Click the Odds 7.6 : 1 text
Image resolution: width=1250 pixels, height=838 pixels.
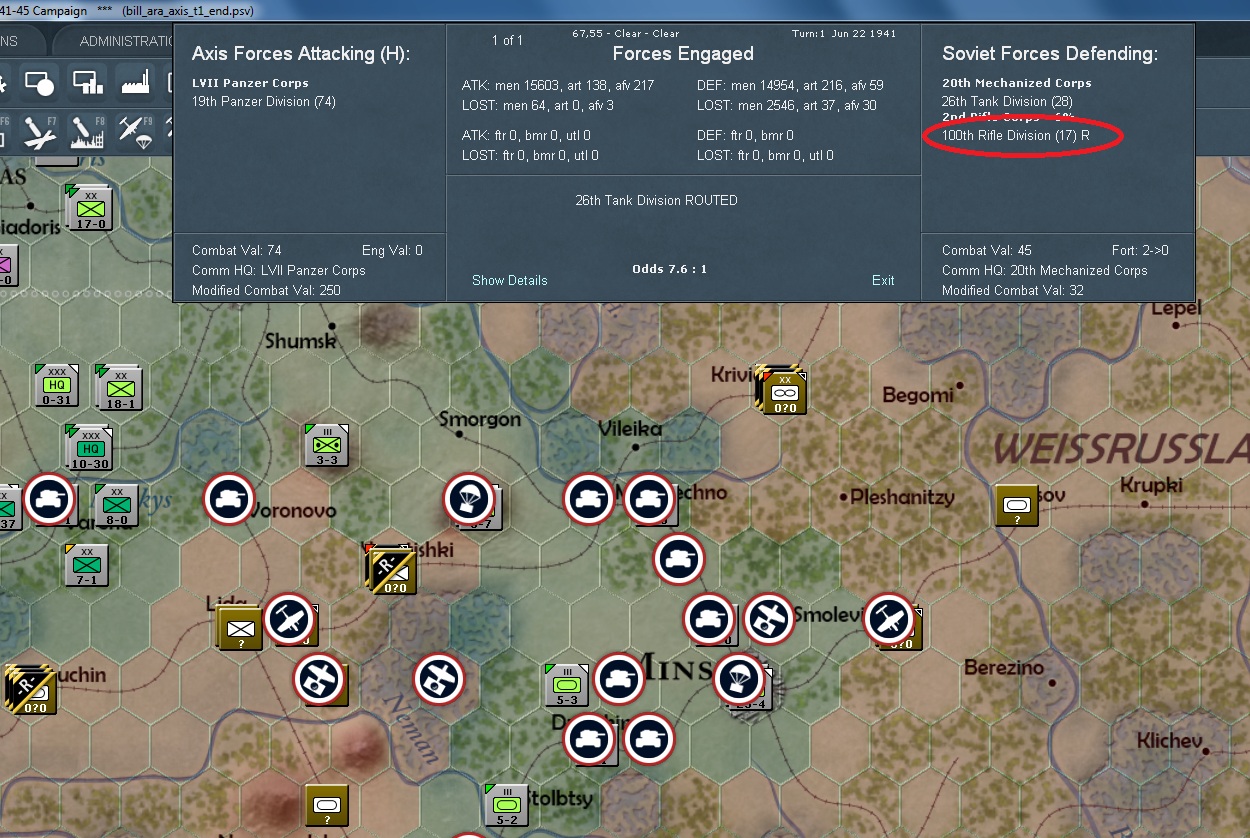pos(669,269)
